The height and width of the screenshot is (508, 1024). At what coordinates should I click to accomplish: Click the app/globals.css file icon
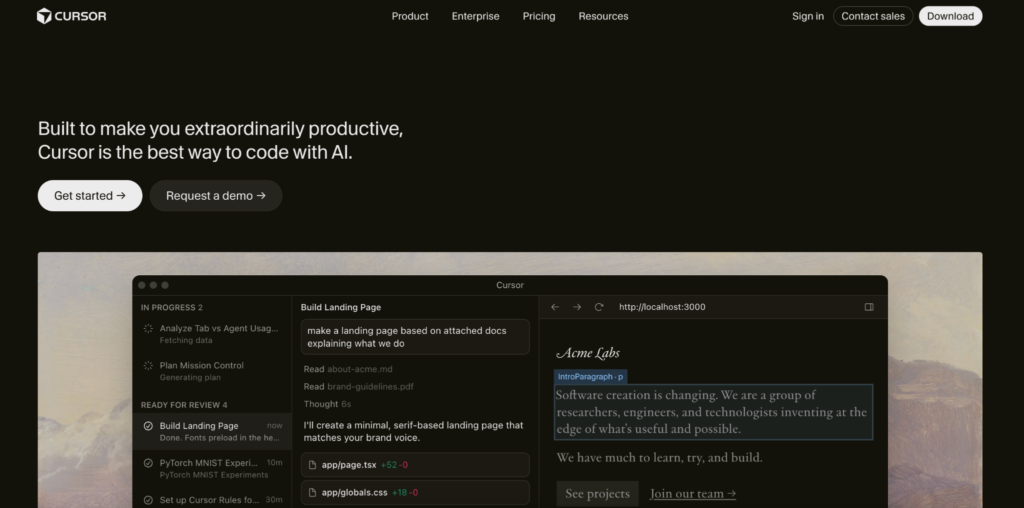[313, 492]
